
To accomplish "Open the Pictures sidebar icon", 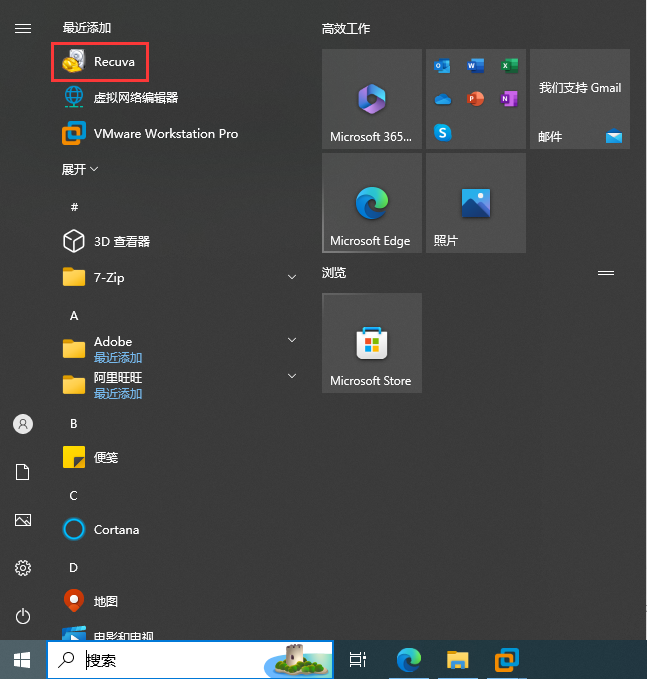I will coord(23,520).
